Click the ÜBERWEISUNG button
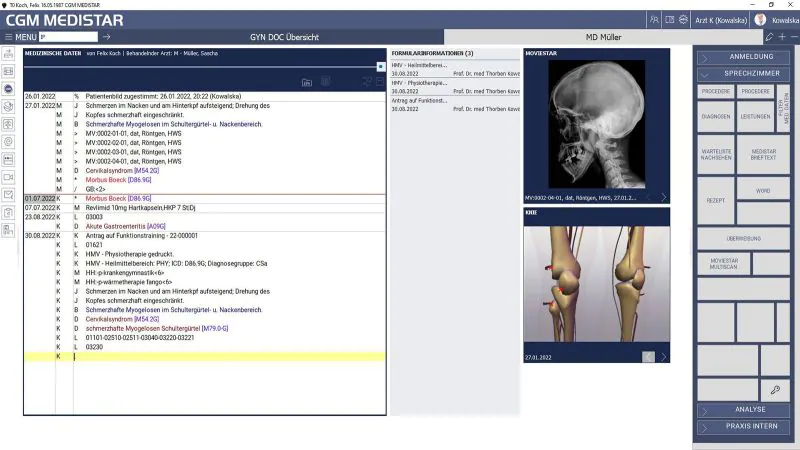The width and height of the screenshot is (800, 450). pyautogui.click(x=743, y=239)
